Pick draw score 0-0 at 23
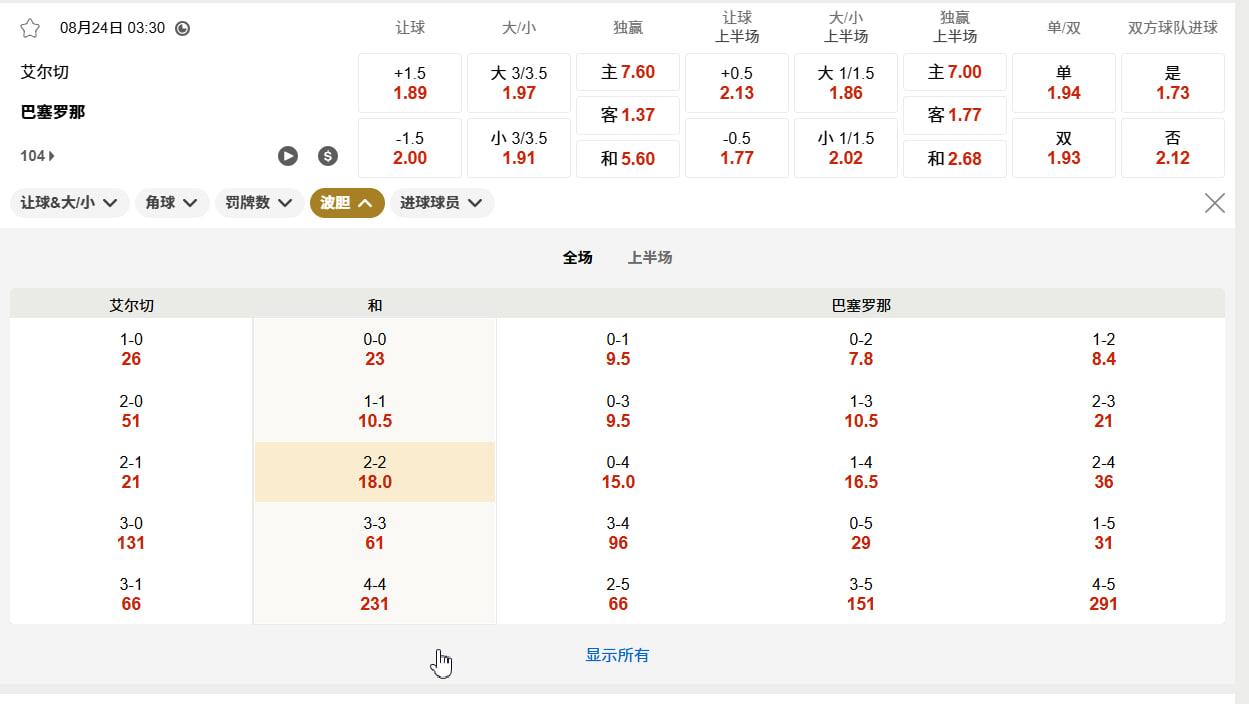This screenshot has height=704, width=1249. click(375, 349)
